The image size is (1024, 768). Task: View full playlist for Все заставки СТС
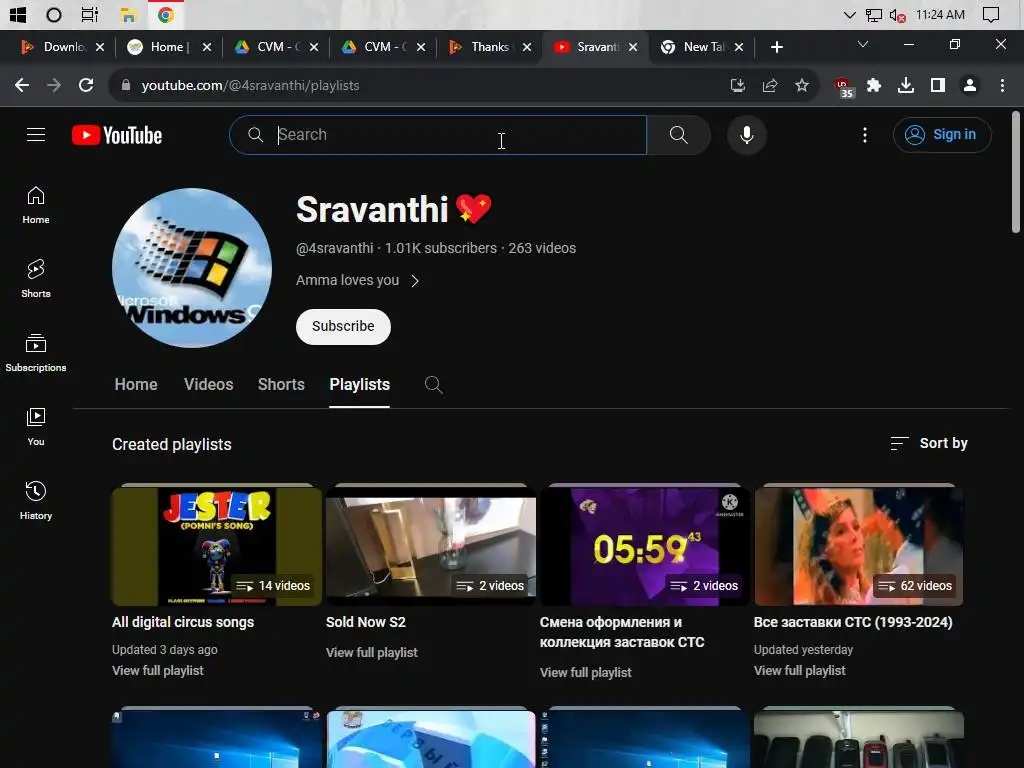click(799, 671)
